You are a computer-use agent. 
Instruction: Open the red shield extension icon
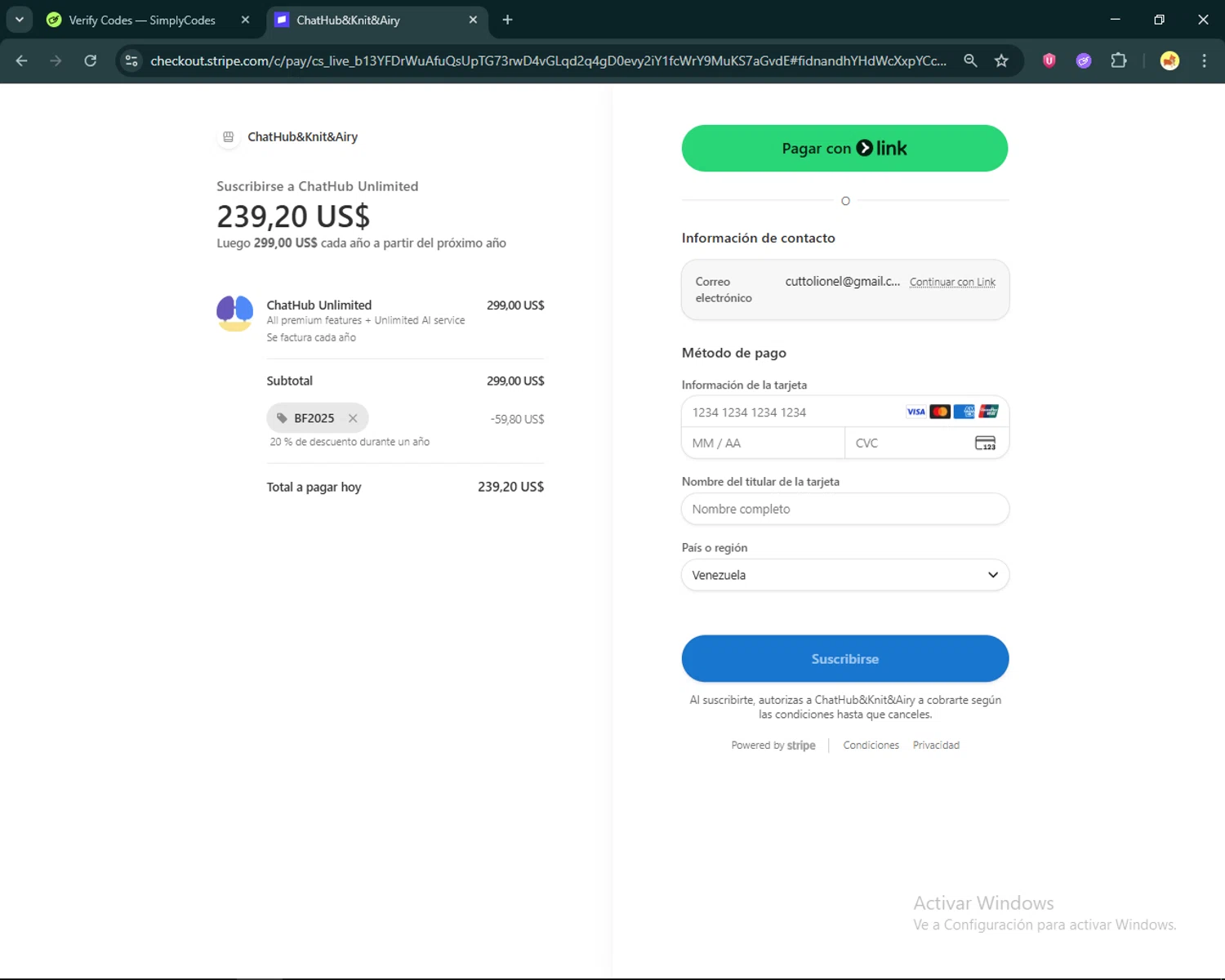1049,60
